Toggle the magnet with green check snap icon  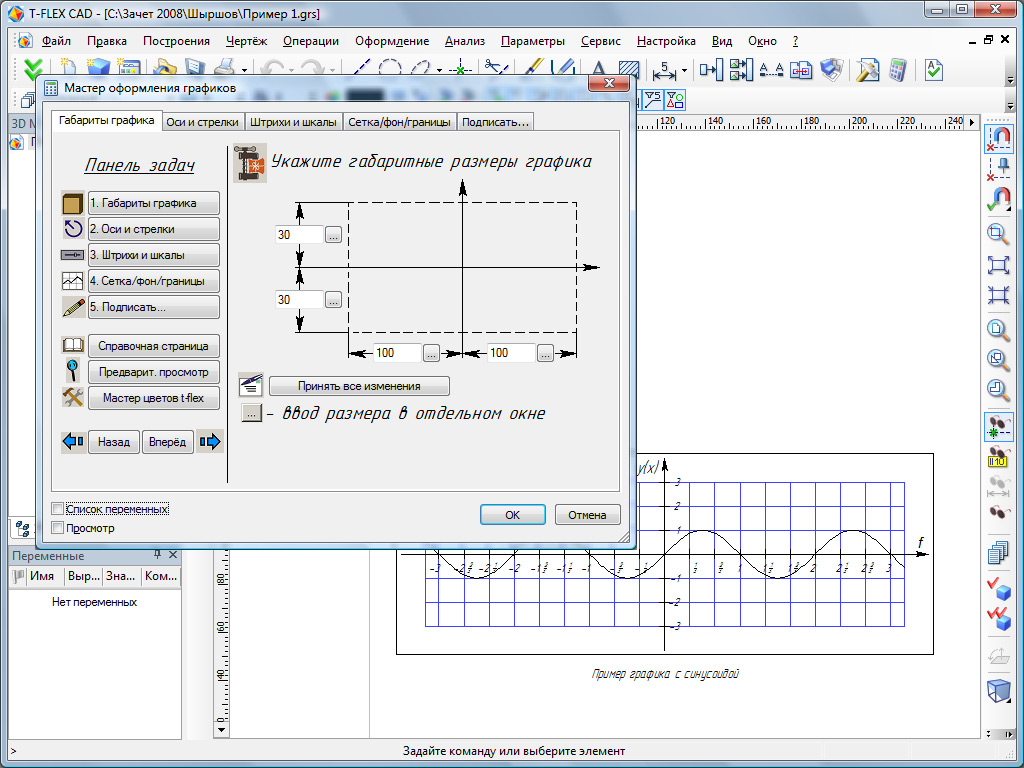[999, 200]
